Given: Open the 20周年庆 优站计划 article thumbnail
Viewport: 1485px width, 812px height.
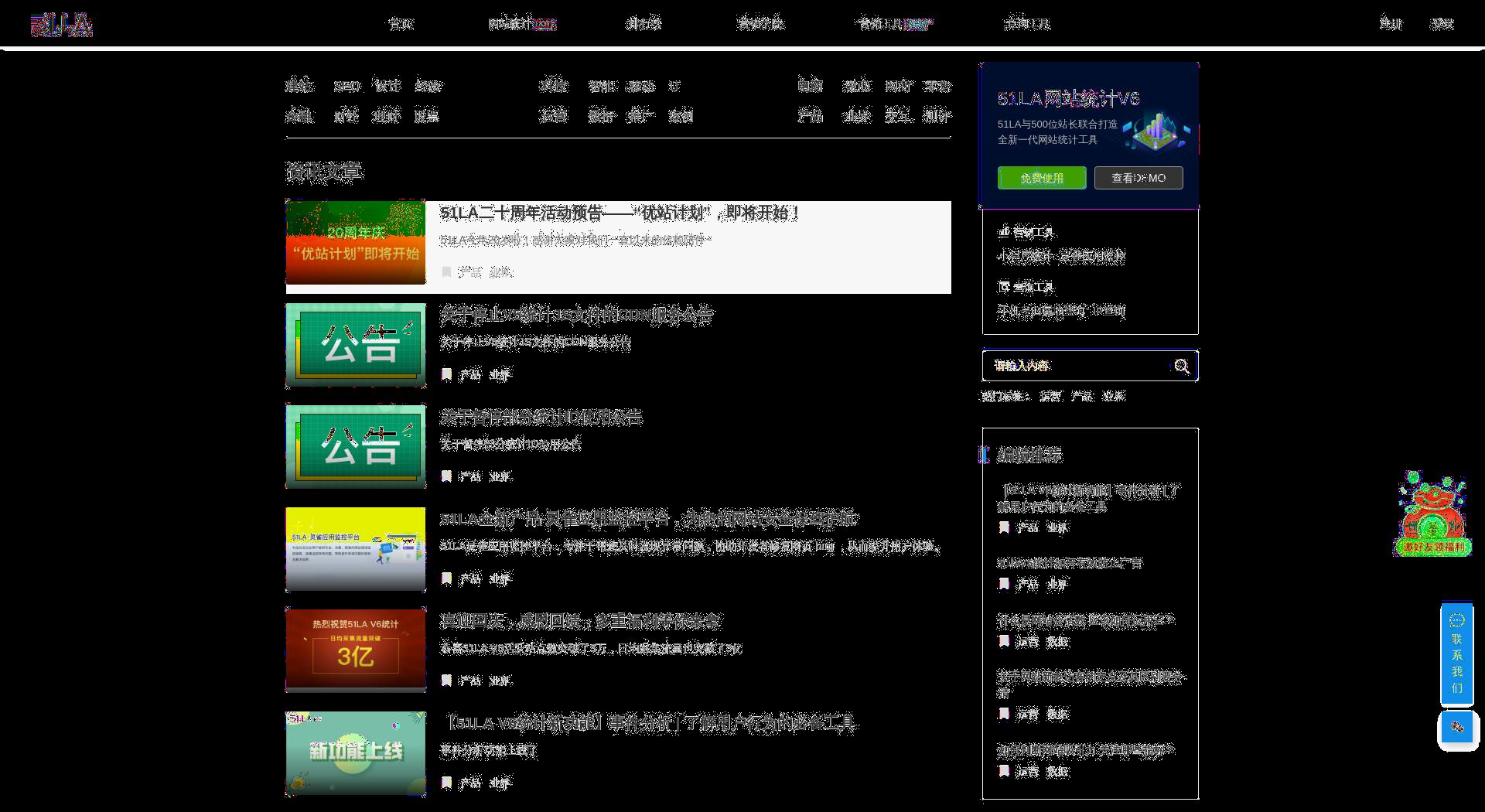Looking at the screenshot, I should point(356,242).
